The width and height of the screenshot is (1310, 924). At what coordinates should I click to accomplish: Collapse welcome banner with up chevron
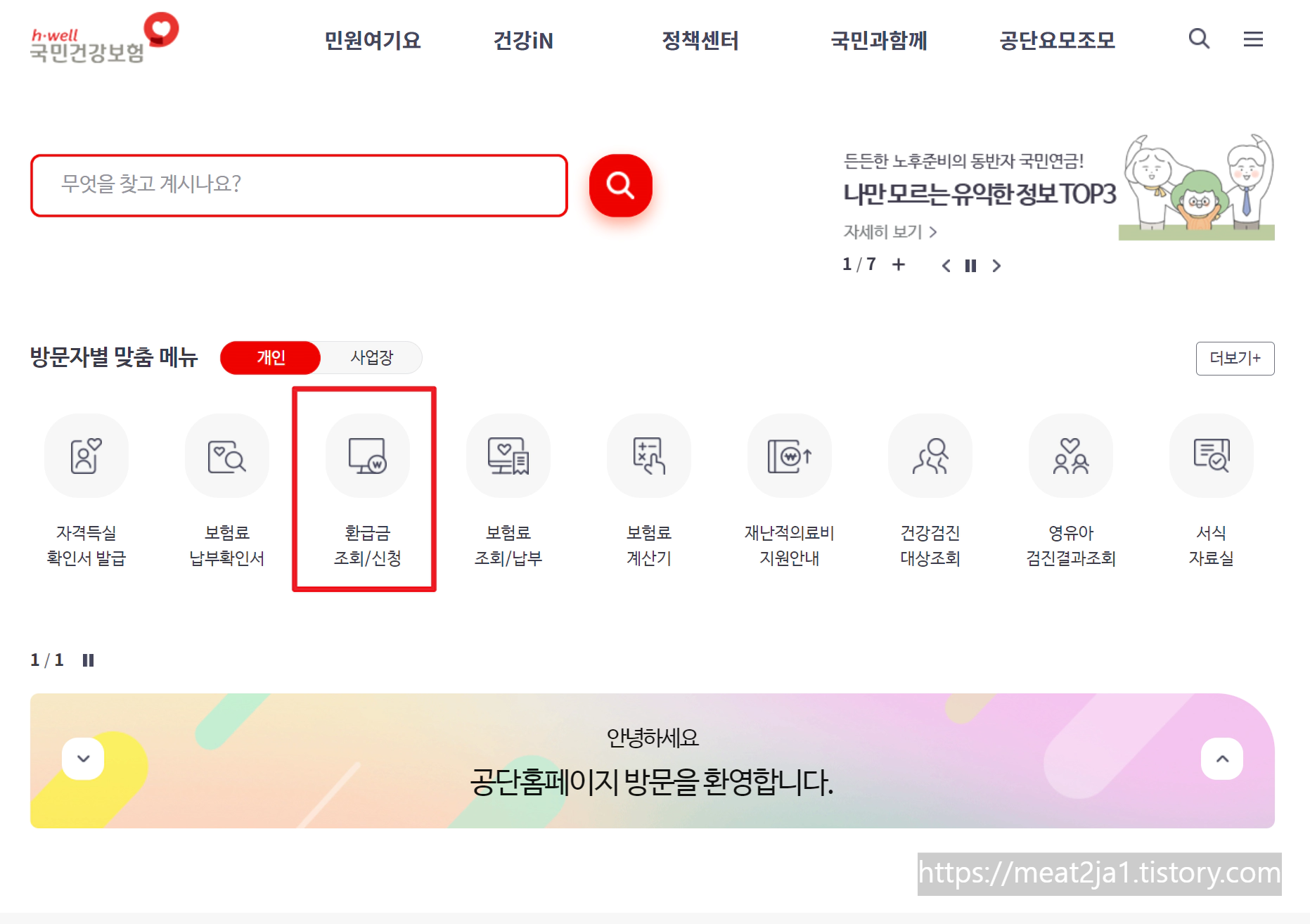pos(1221,759)
